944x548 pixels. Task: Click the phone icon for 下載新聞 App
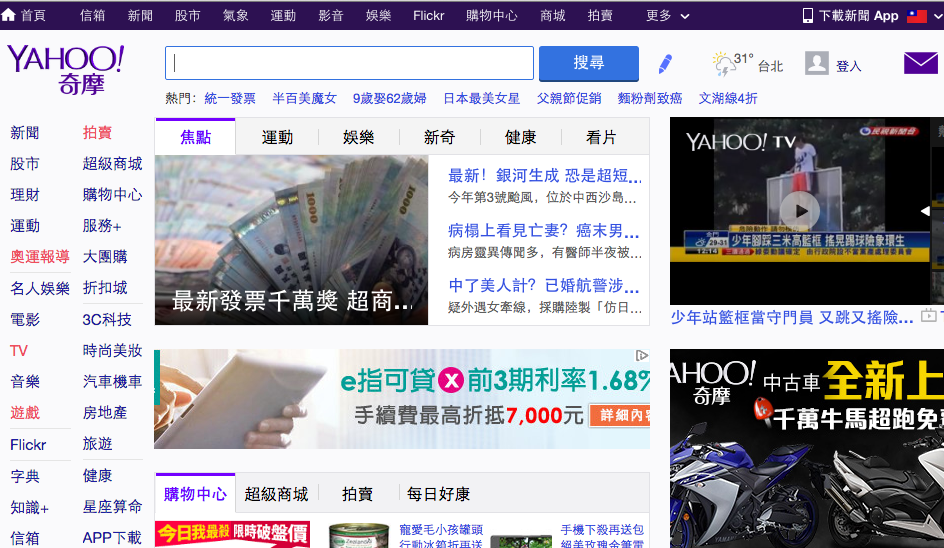807,16
